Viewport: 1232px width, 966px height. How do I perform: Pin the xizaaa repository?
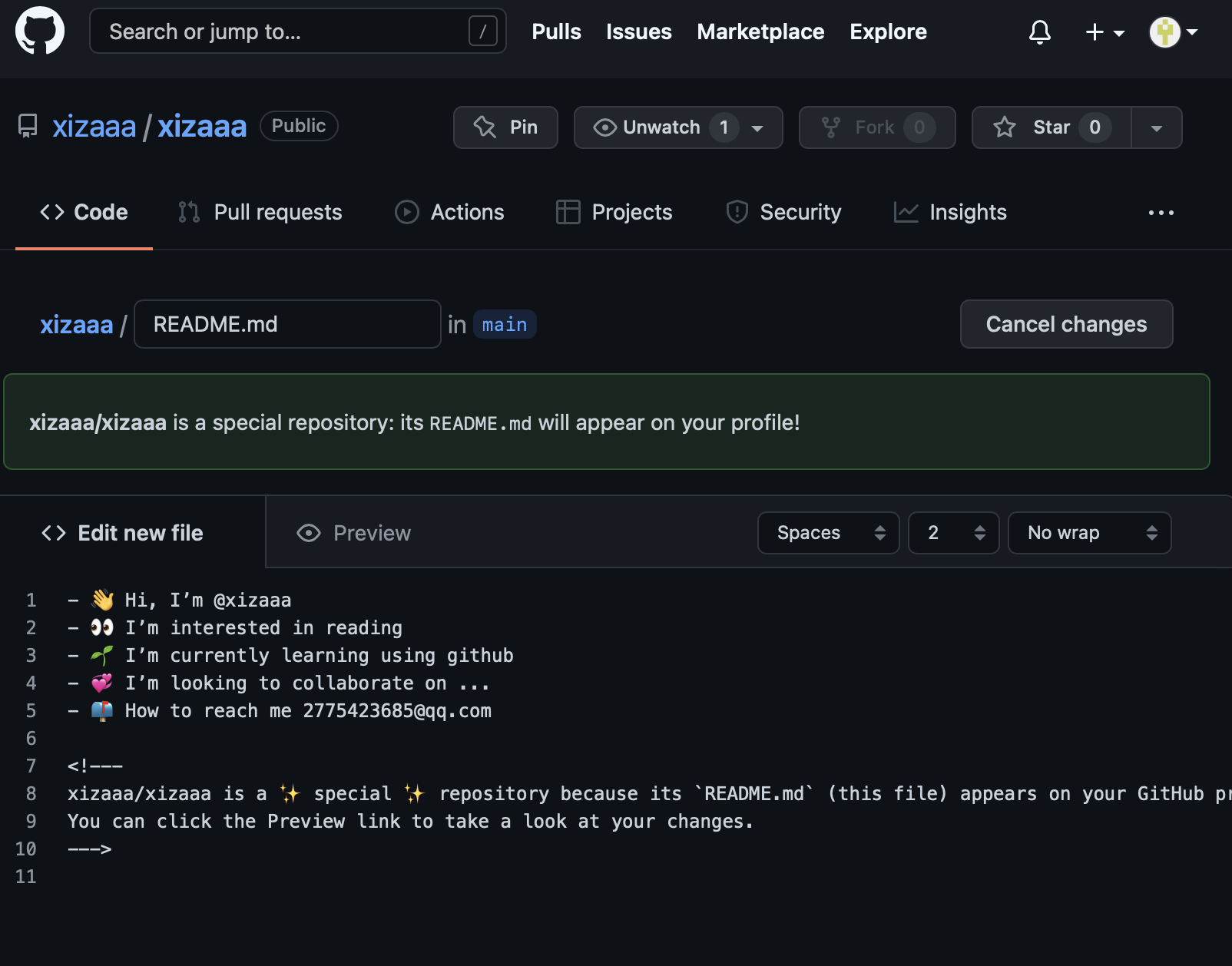click(505, 127)
